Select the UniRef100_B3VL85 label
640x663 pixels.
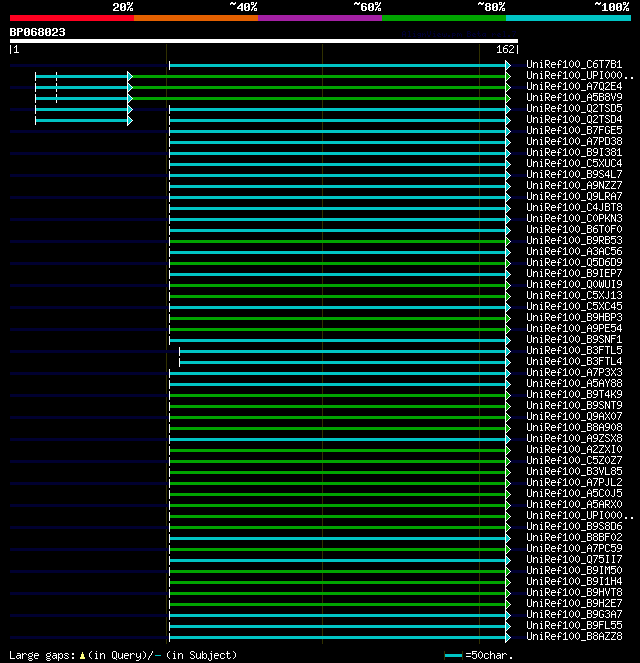click(x=574, y=471)
